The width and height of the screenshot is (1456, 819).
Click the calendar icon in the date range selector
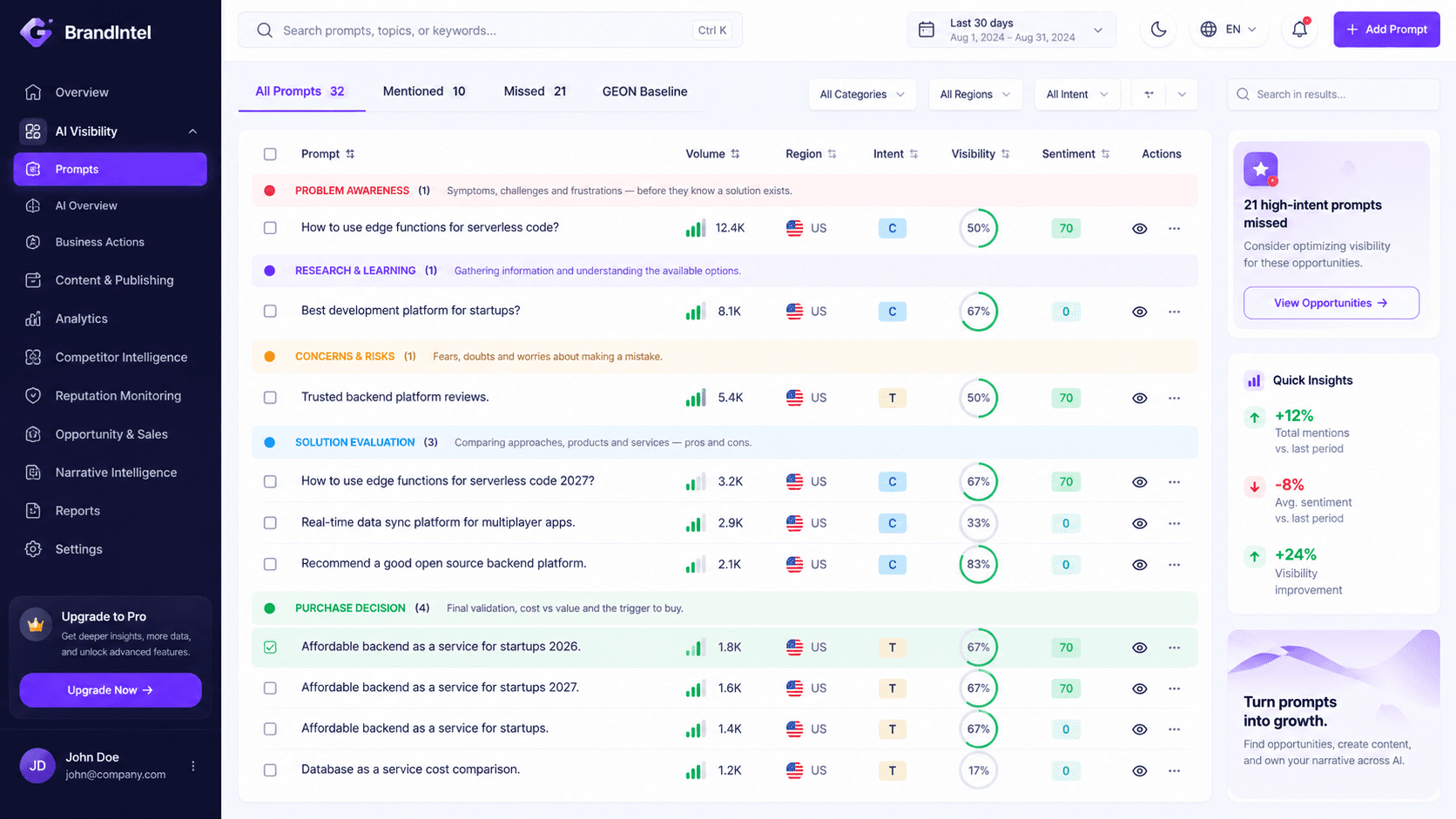click(x=927, y=30)
